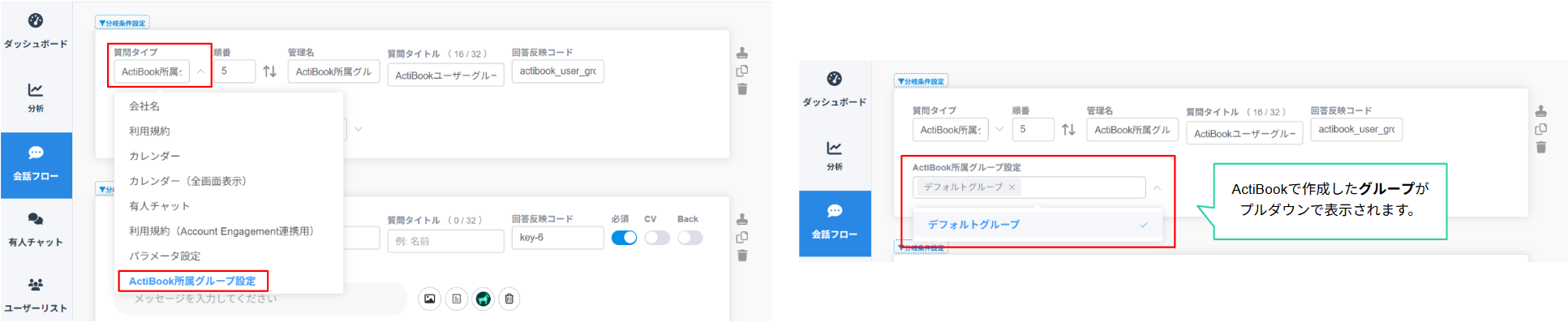Viewport: 1568px width, 323px height.
Task: Click the stamp icon of the first card, left screenshot
Action: [x=742, y=53]
